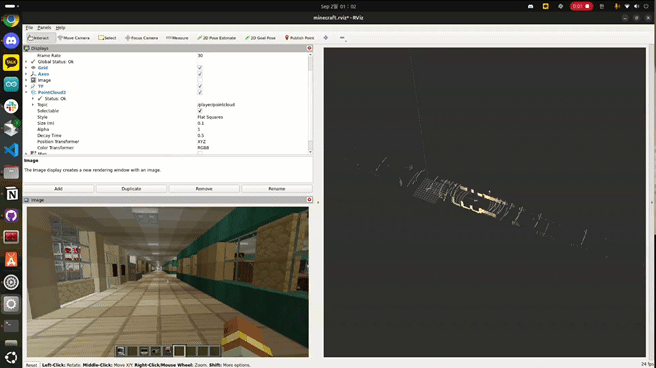
Task: Activate the Focus Camera tool
Action: pyautogui.click(x=141, y=38)
